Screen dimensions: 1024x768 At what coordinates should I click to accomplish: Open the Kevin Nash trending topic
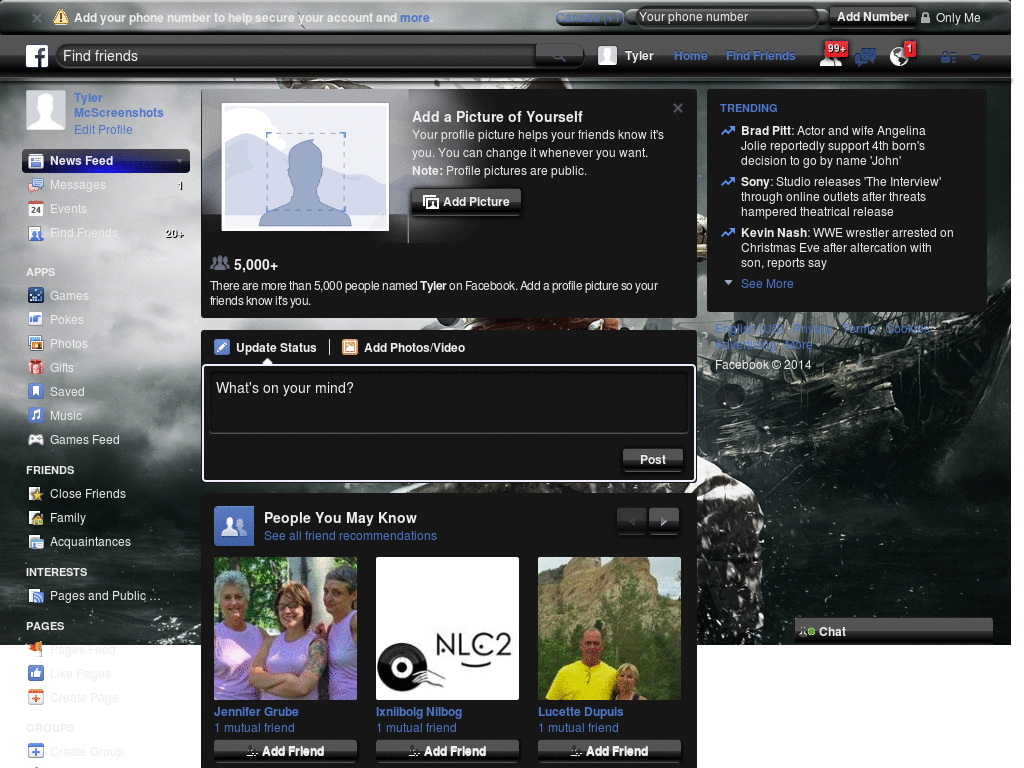[x=848, y=248]
